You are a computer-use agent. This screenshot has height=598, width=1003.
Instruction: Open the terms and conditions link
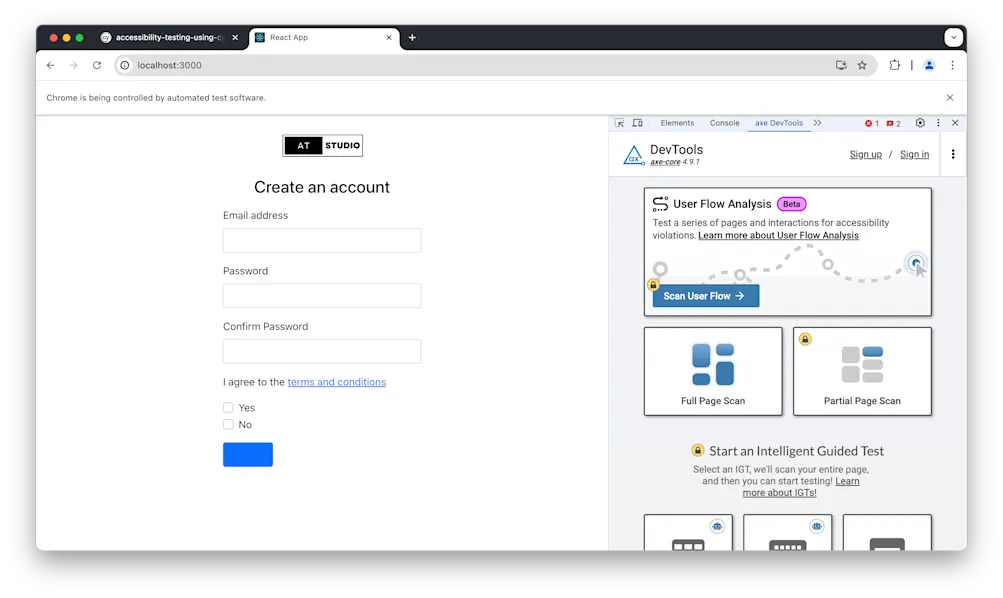[x=336, y=382]
